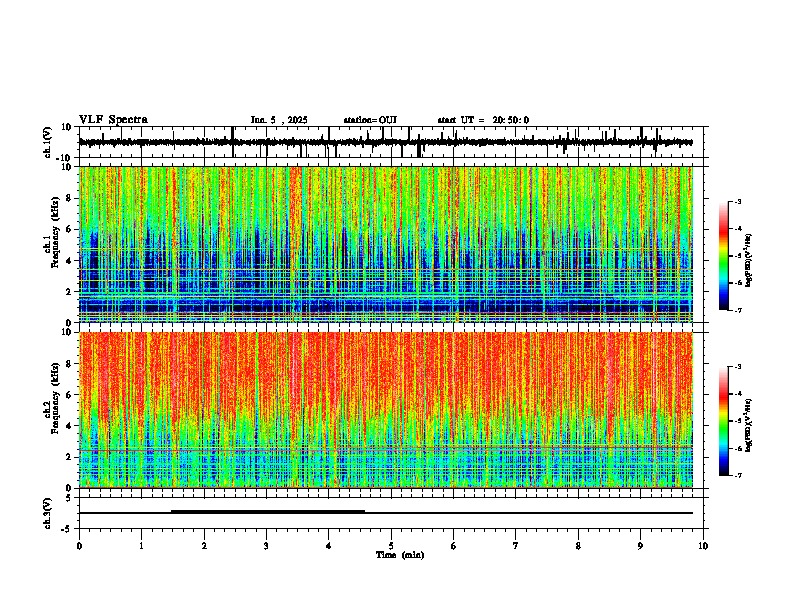Image resolution: width=792 pixels, height=612 pixels.
Task: Click the time axis tick label 9
Action: (640, 546)
